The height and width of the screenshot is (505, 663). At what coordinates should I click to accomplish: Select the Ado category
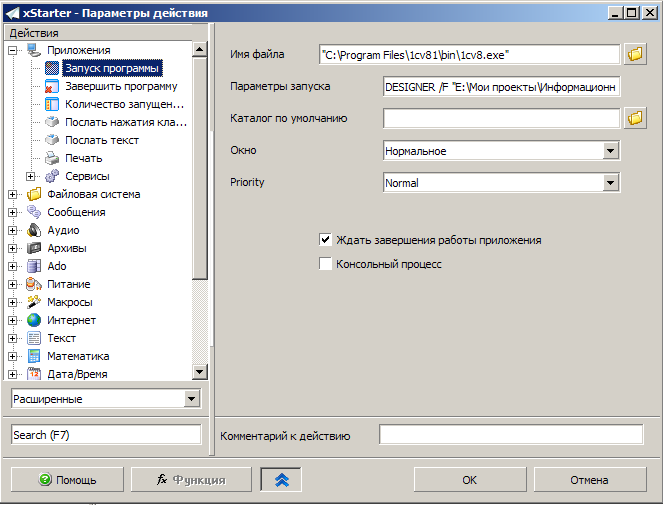point(57,266)
